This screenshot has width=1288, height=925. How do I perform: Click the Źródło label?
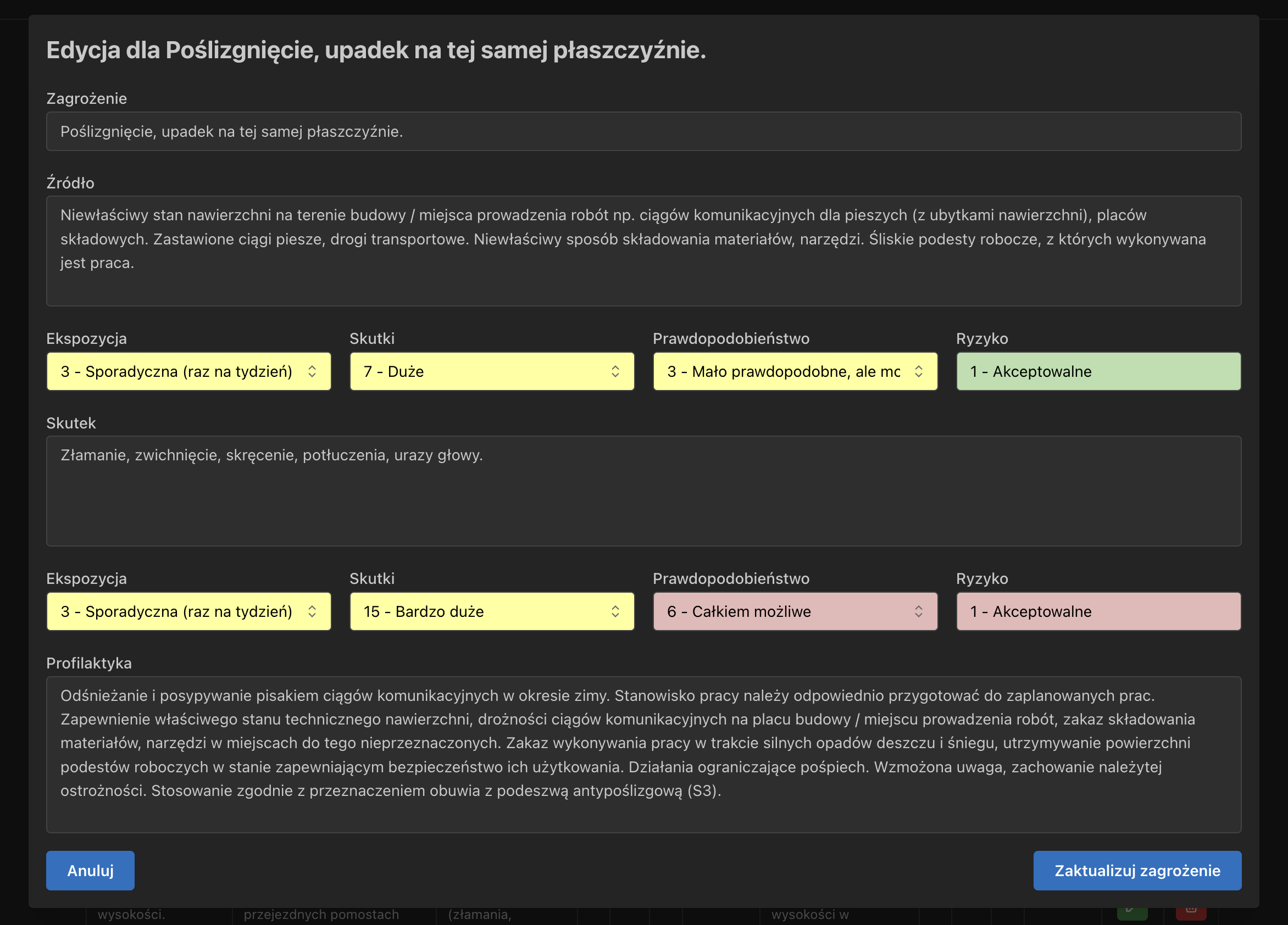[70, 182]
